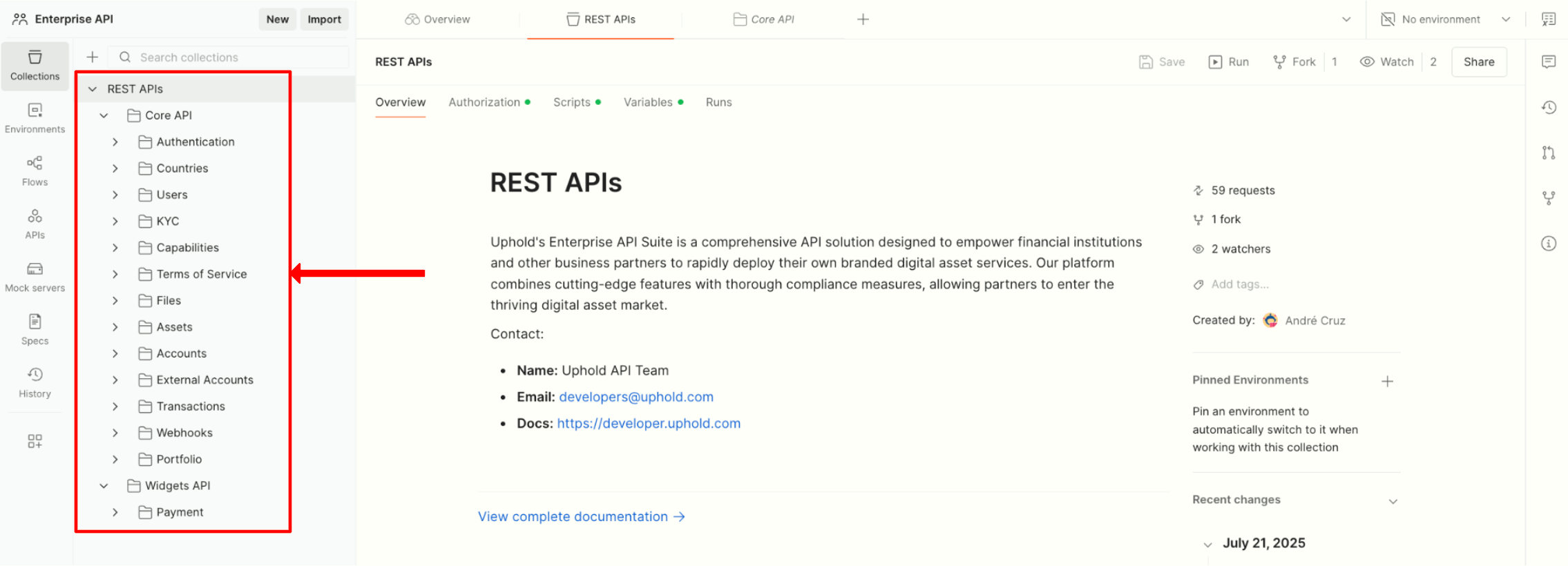The height and width of the screenshot is (566, 1568).
Task: Click the Add tags field
Action: [1239, 284]
